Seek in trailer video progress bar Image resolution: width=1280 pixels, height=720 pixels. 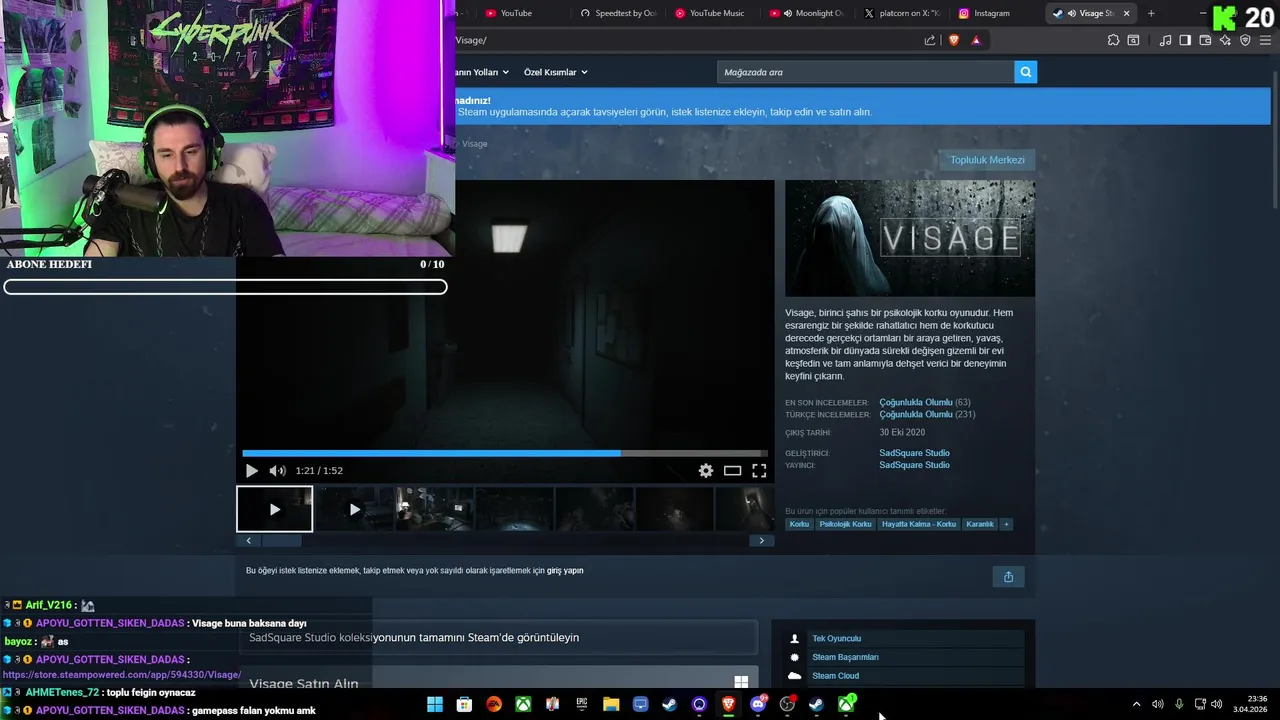[x=505, y=453]
